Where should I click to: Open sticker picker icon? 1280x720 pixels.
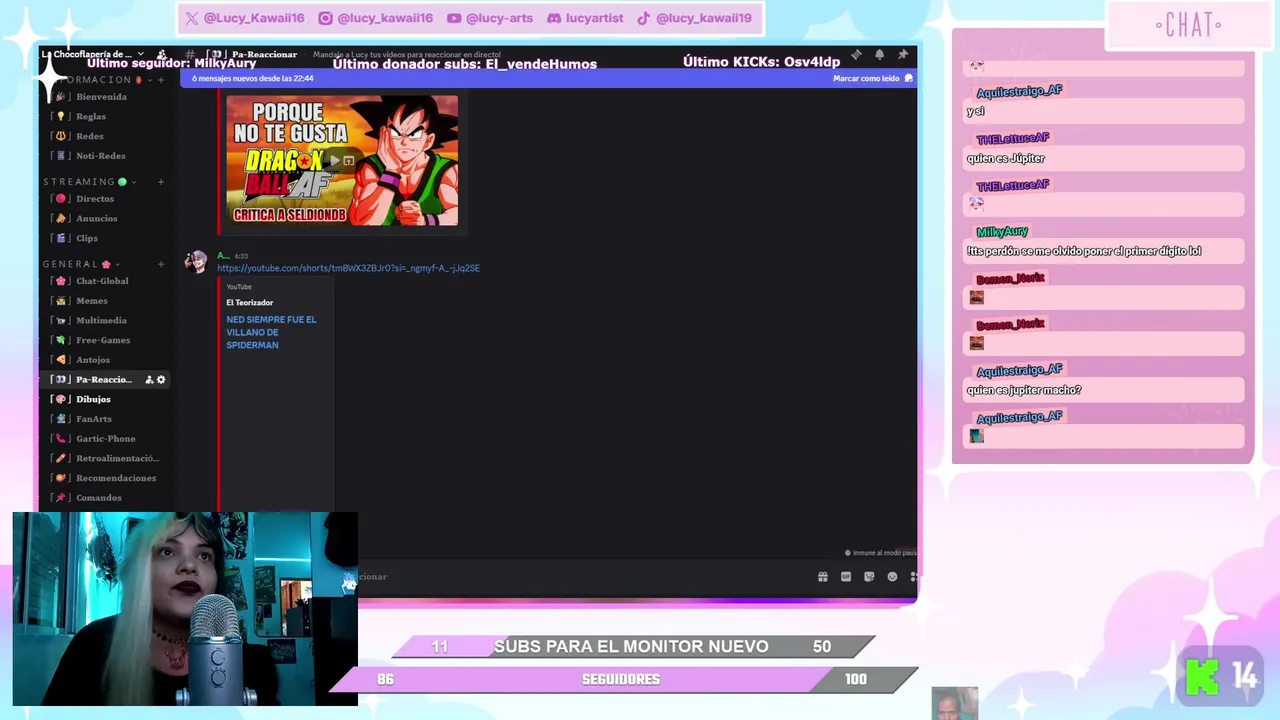coord(869,577)
